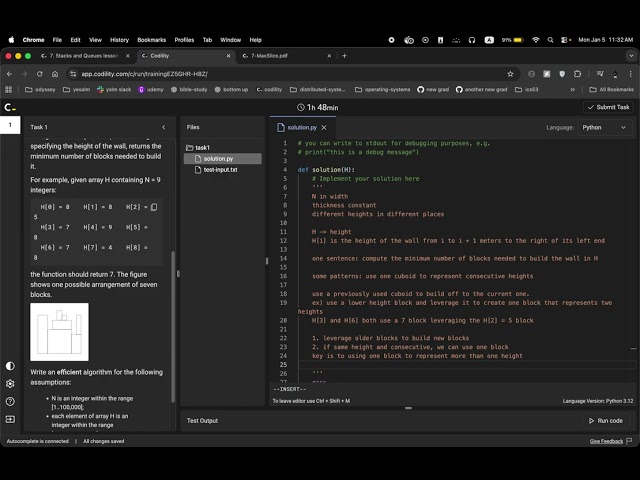Open another new grad GitHub bookmark
This screenshot has width=640, height=480.
coord(482,89)
